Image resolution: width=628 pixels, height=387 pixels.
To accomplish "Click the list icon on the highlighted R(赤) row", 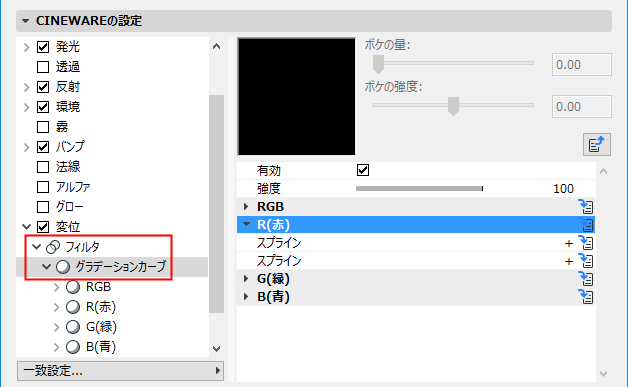I will [586, 225].
